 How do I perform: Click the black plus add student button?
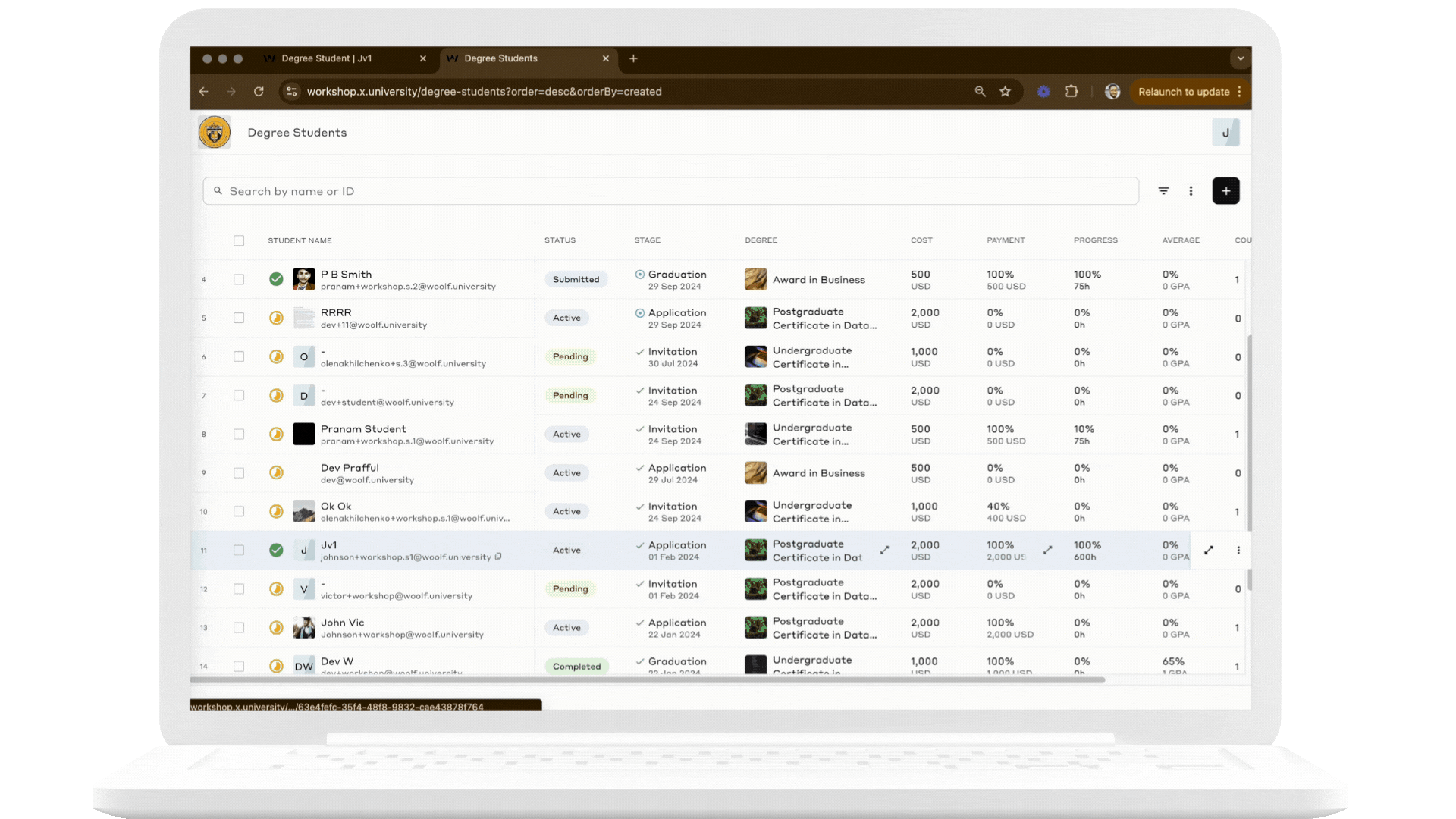coord(1225,191)
